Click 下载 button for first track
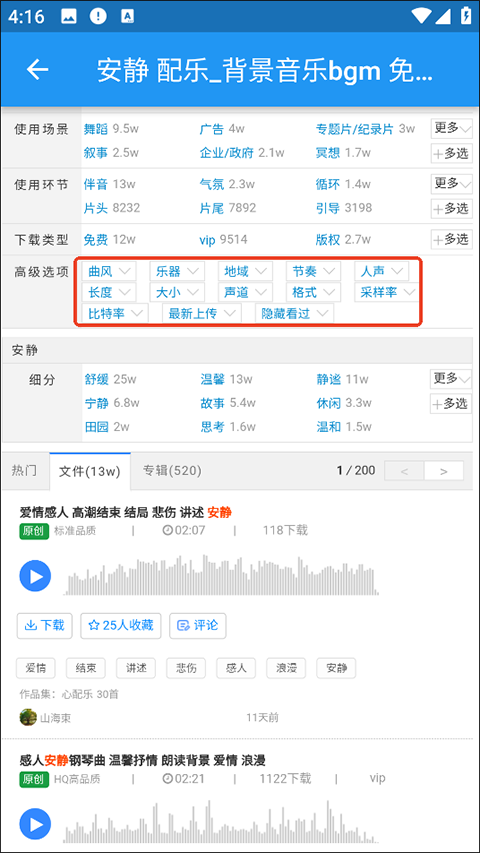This screenshot has height=853, width=480. (45, 625)
